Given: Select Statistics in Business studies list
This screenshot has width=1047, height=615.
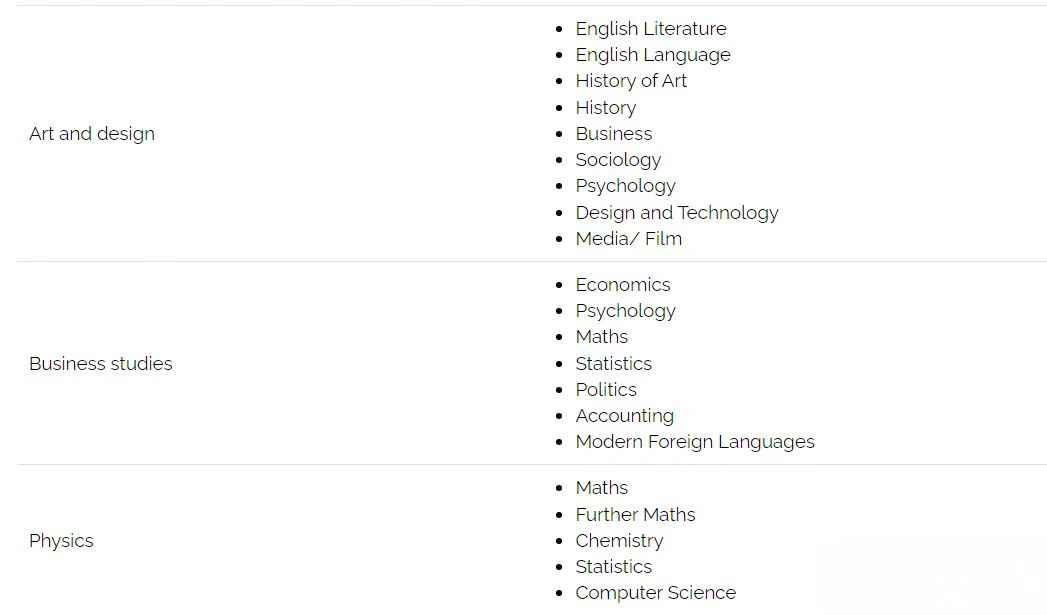Looking at the screenshot, I should [613, 363].
